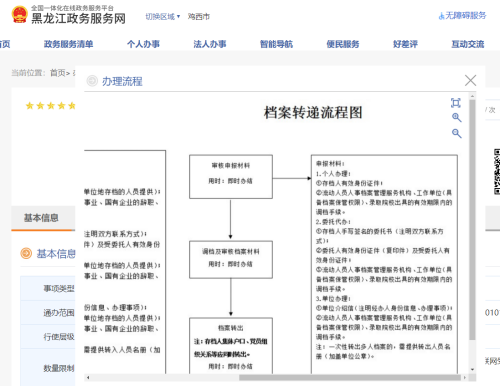500x386 pixels.
Task: Click the 数量限制 table label
Action: point(59,368)
